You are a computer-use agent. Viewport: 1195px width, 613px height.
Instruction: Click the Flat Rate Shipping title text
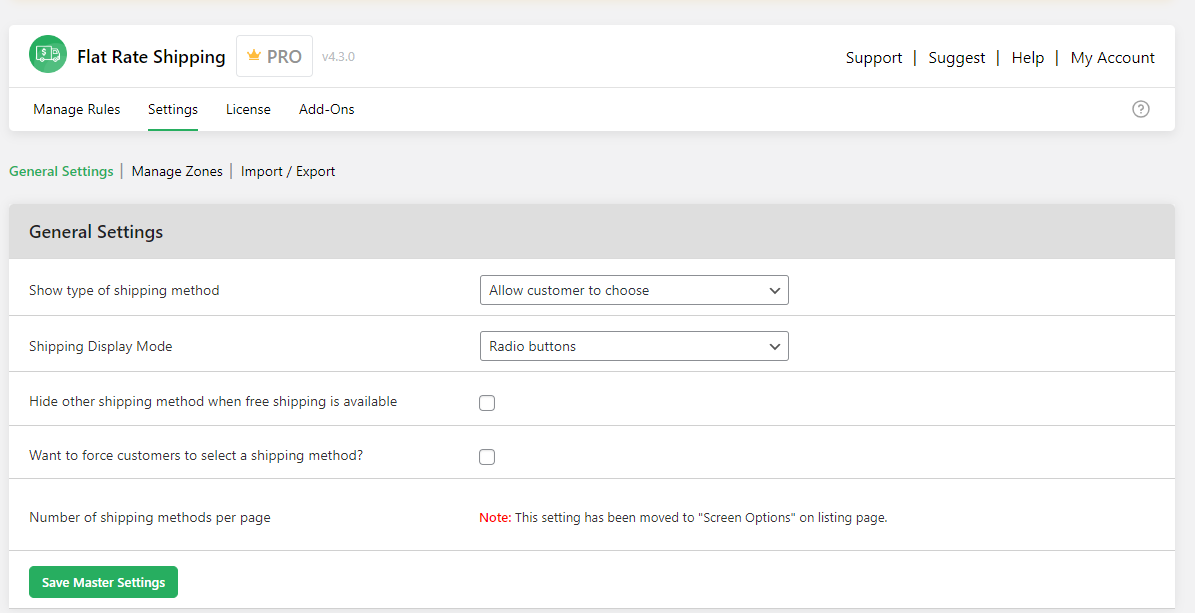coord(151,57)
